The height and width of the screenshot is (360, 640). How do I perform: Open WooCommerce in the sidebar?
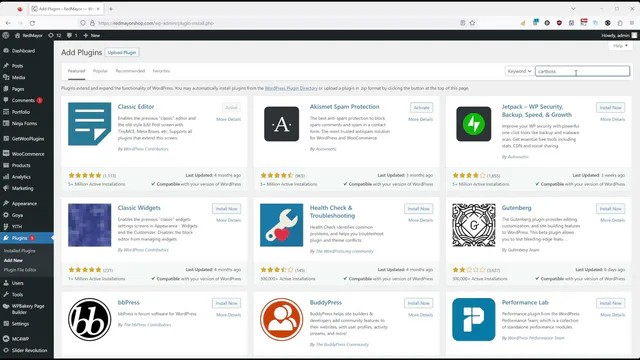coord(28,154)
